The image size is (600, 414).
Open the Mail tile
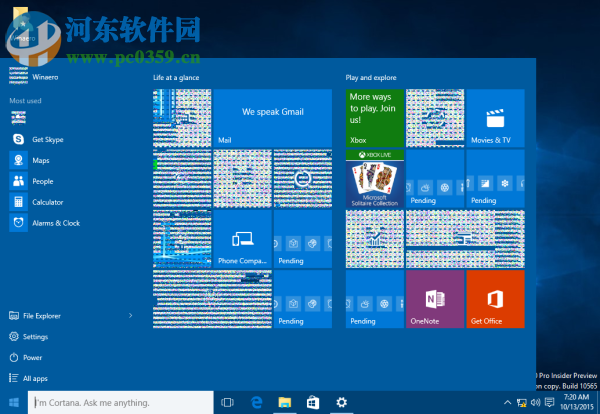(272, 118)
